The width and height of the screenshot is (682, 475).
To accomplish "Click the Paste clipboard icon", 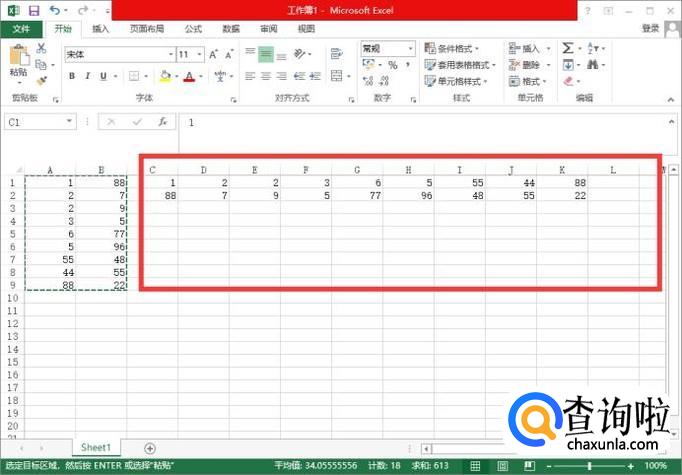I will tap(19, 56).
